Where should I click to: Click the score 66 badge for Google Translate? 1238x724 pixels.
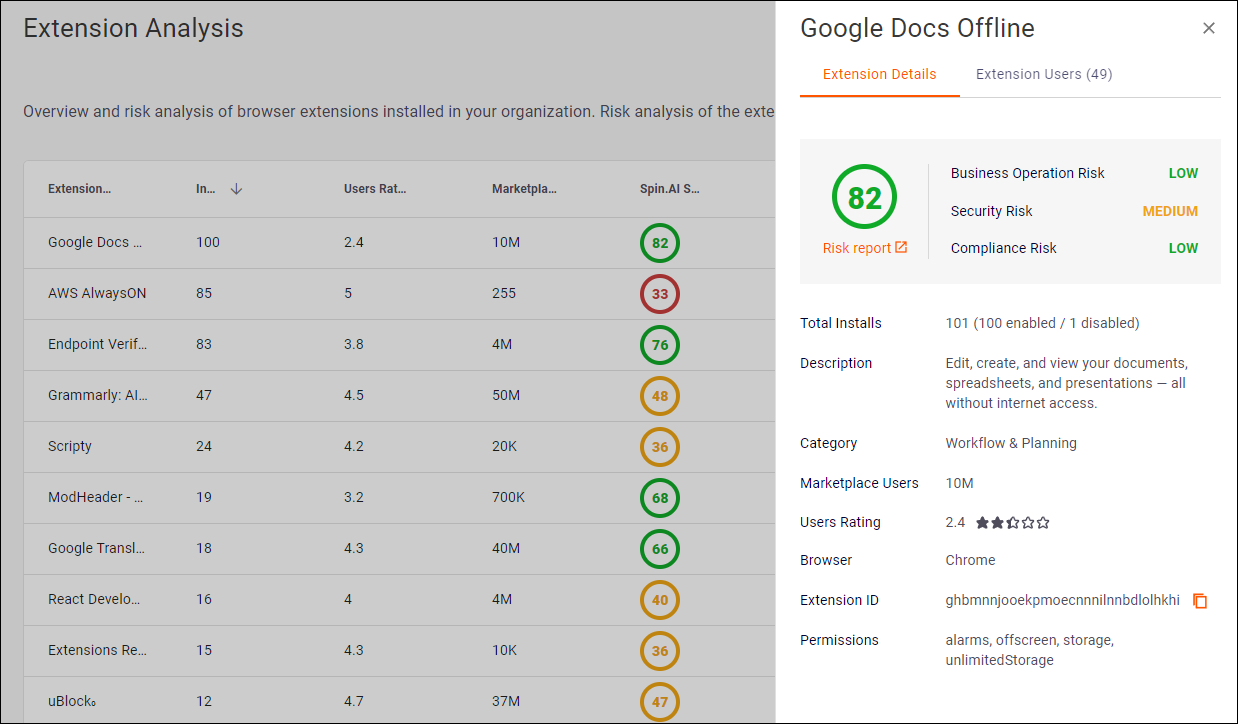tap(660, 549)
